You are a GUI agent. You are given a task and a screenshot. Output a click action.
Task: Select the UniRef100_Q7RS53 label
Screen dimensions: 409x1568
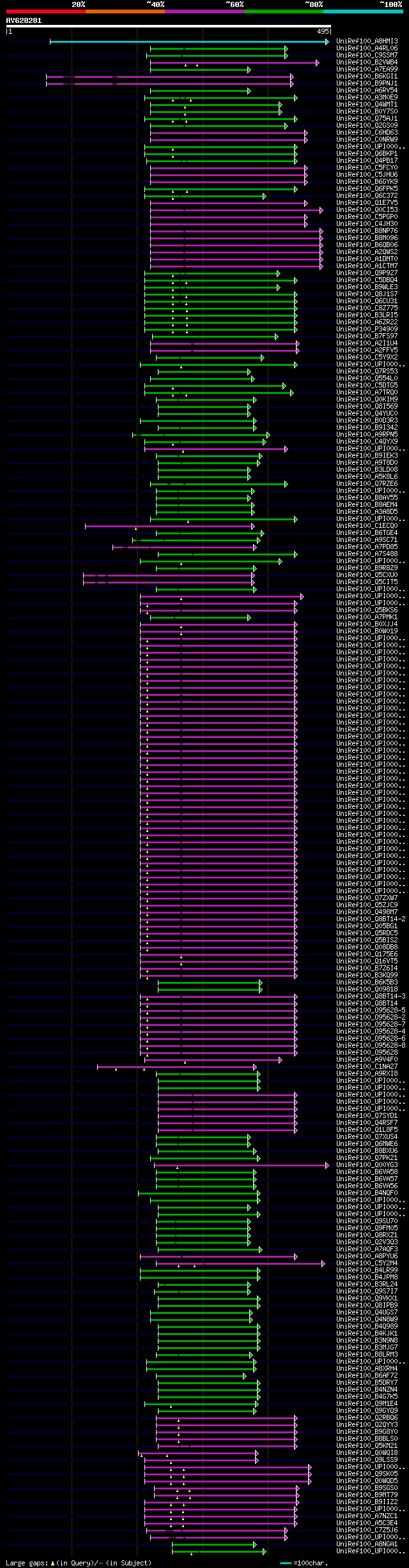pos(367,372)
